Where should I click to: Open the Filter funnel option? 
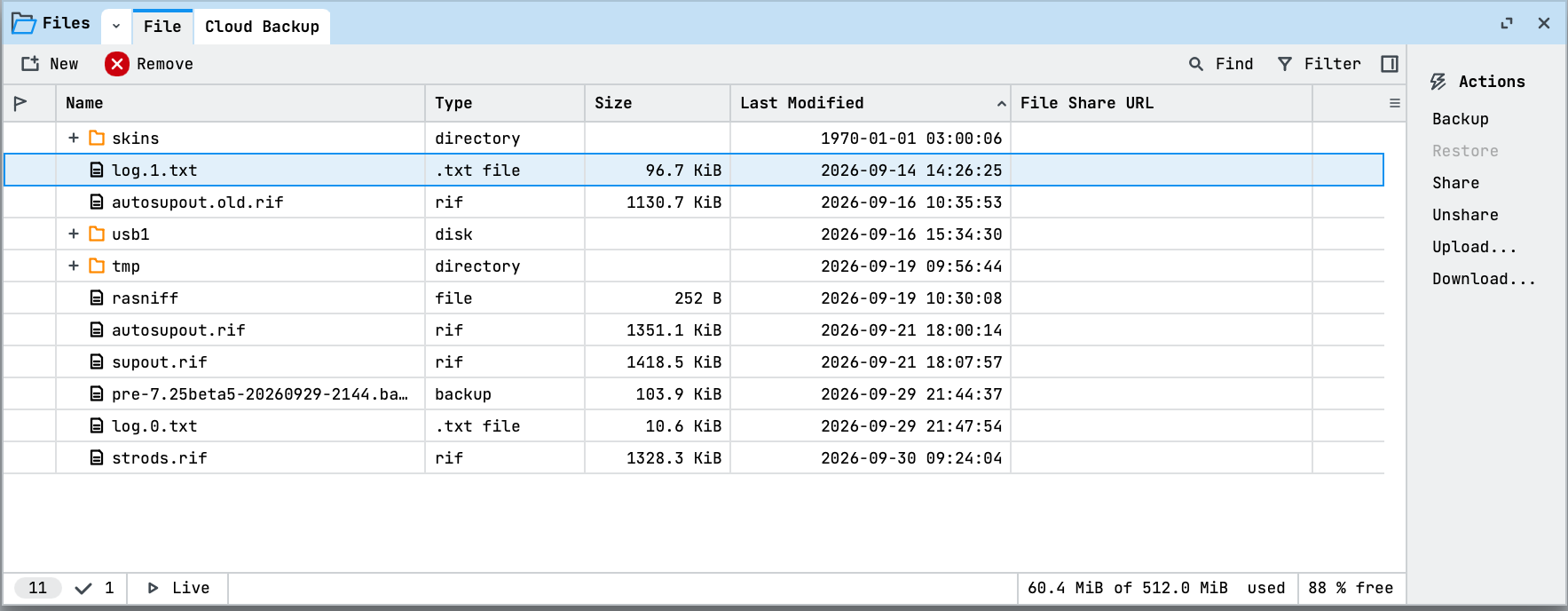tap(1284, 64)
